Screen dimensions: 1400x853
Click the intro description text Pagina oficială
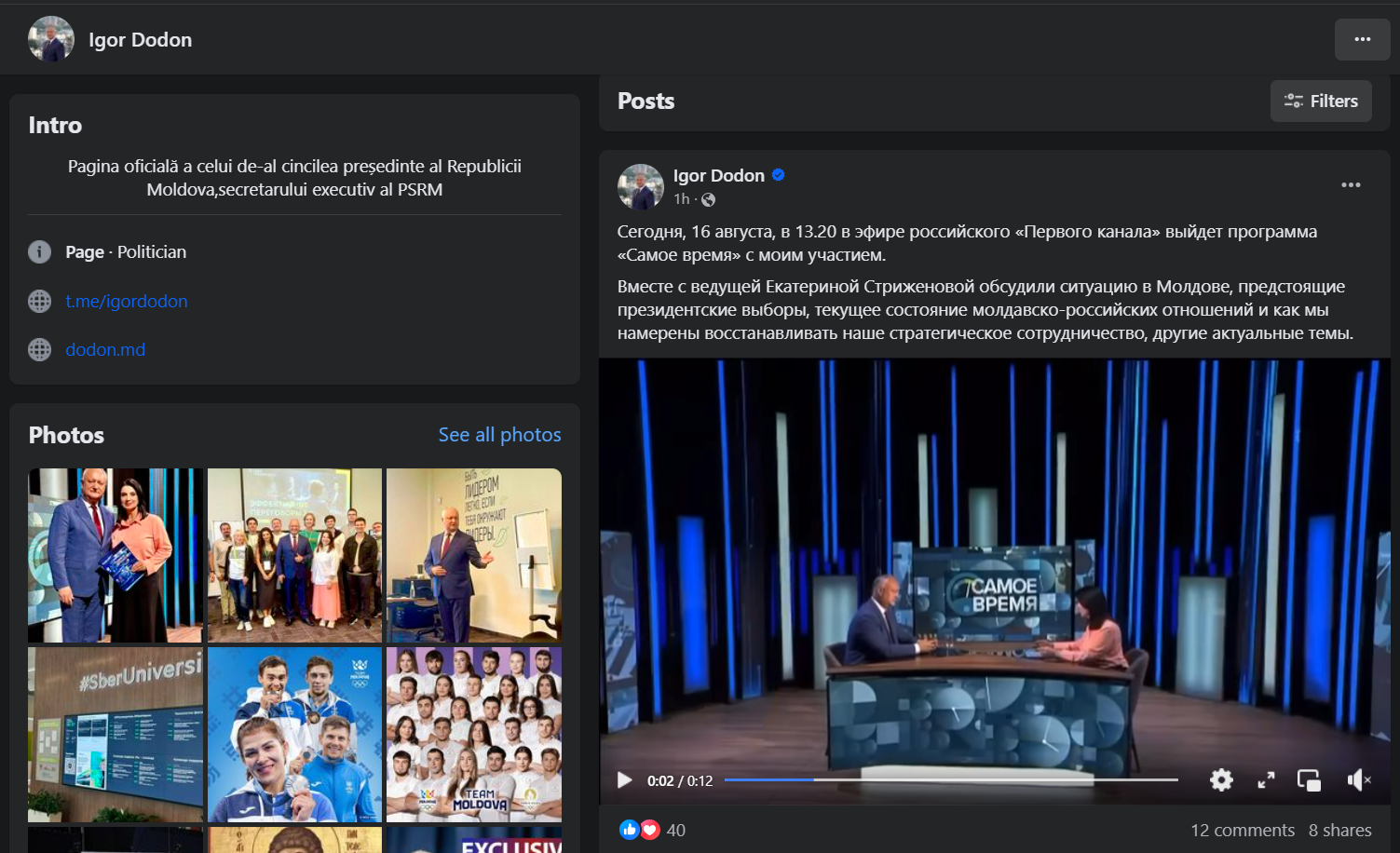[x=294, y=178]
